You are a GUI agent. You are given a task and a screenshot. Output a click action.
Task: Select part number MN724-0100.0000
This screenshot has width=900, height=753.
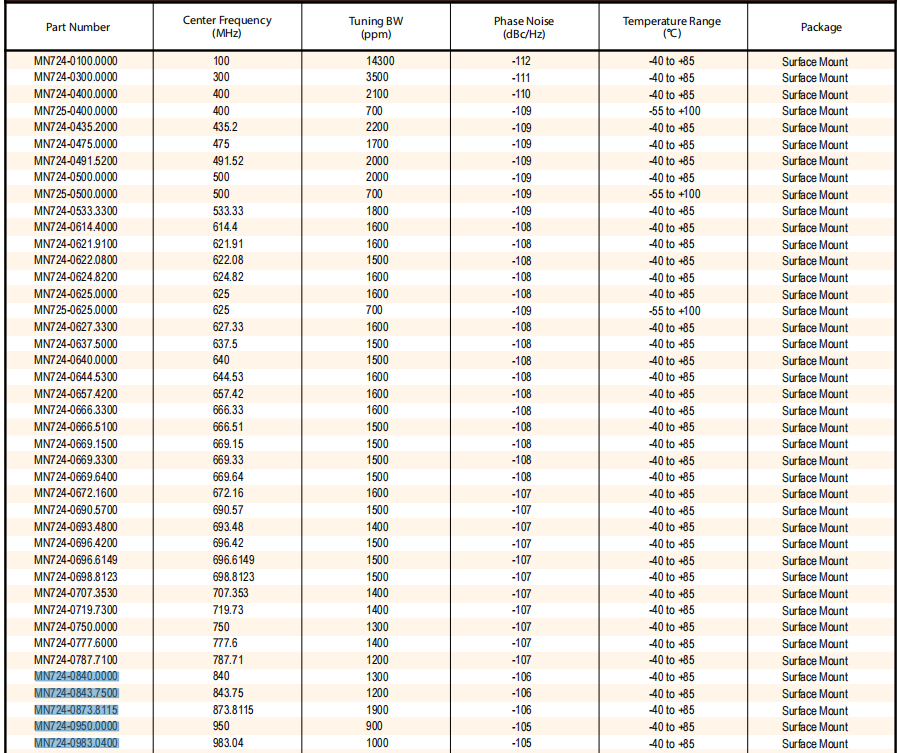76,61
